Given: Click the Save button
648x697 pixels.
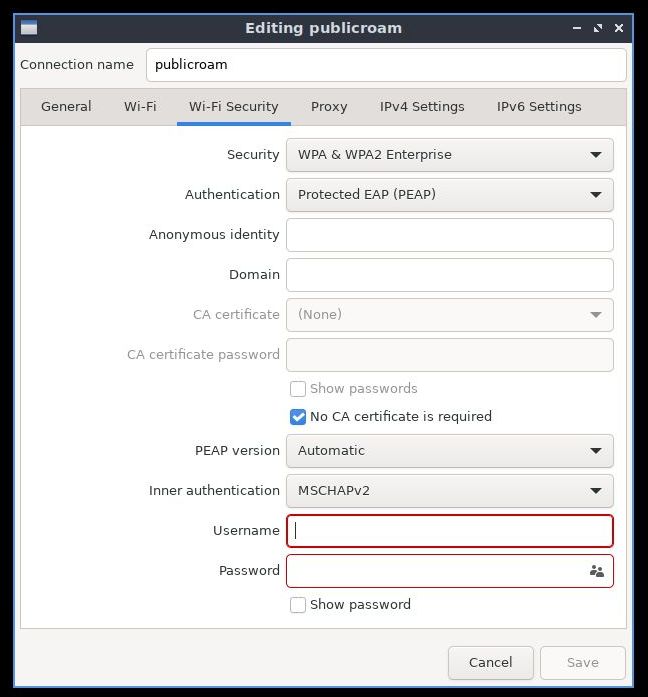Looking at the screenshot, I should 583,663.
